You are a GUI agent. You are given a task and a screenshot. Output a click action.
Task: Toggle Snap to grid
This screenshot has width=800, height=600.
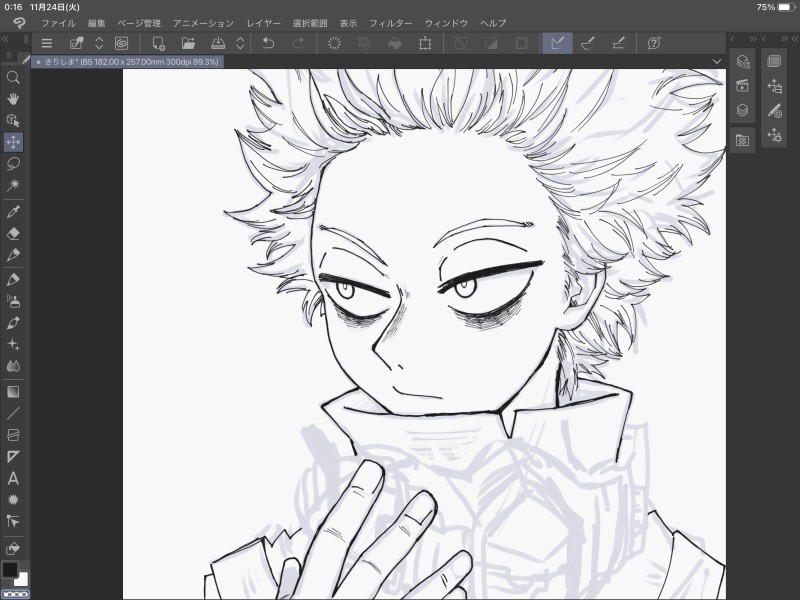(x=618, y=43)
